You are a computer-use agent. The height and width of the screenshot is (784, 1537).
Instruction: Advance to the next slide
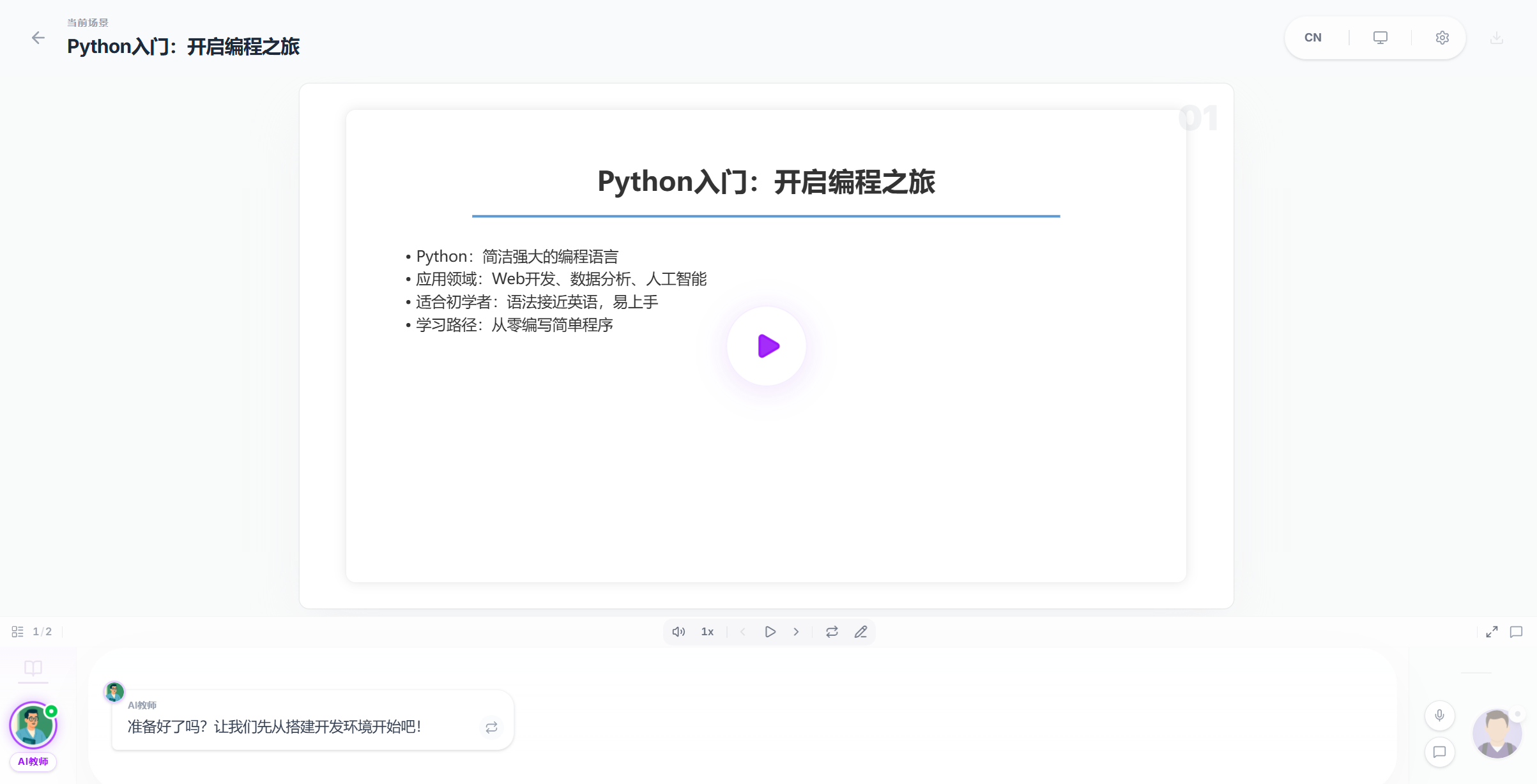[796, 631]
